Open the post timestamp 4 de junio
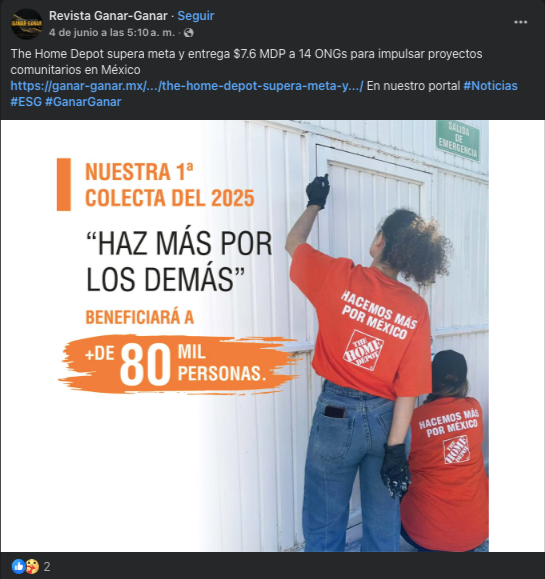This screenshot has height=579, width=545. point(112,33)
